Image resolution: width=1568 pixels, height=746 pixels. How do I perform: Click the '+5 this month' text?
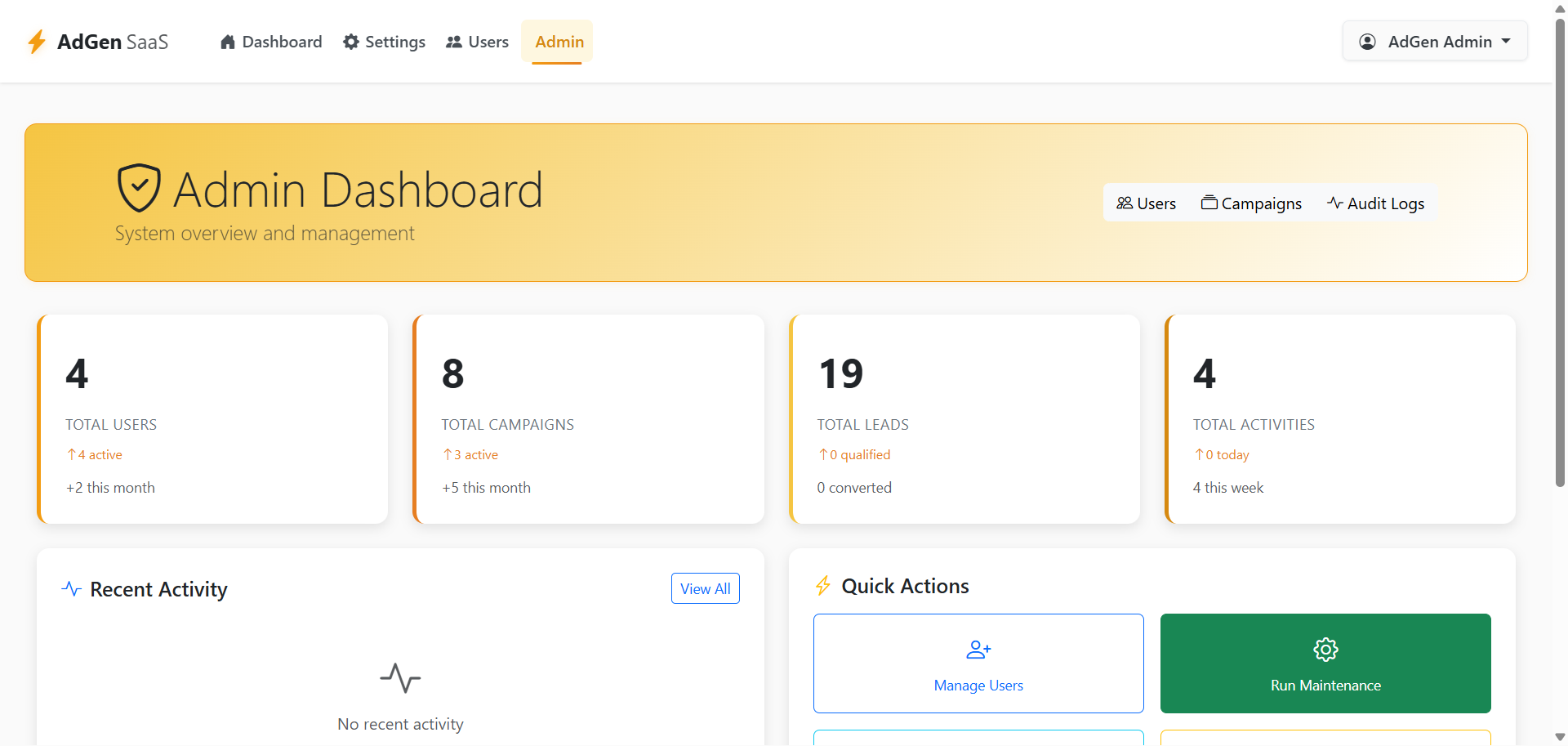click(x=486, y=488)
